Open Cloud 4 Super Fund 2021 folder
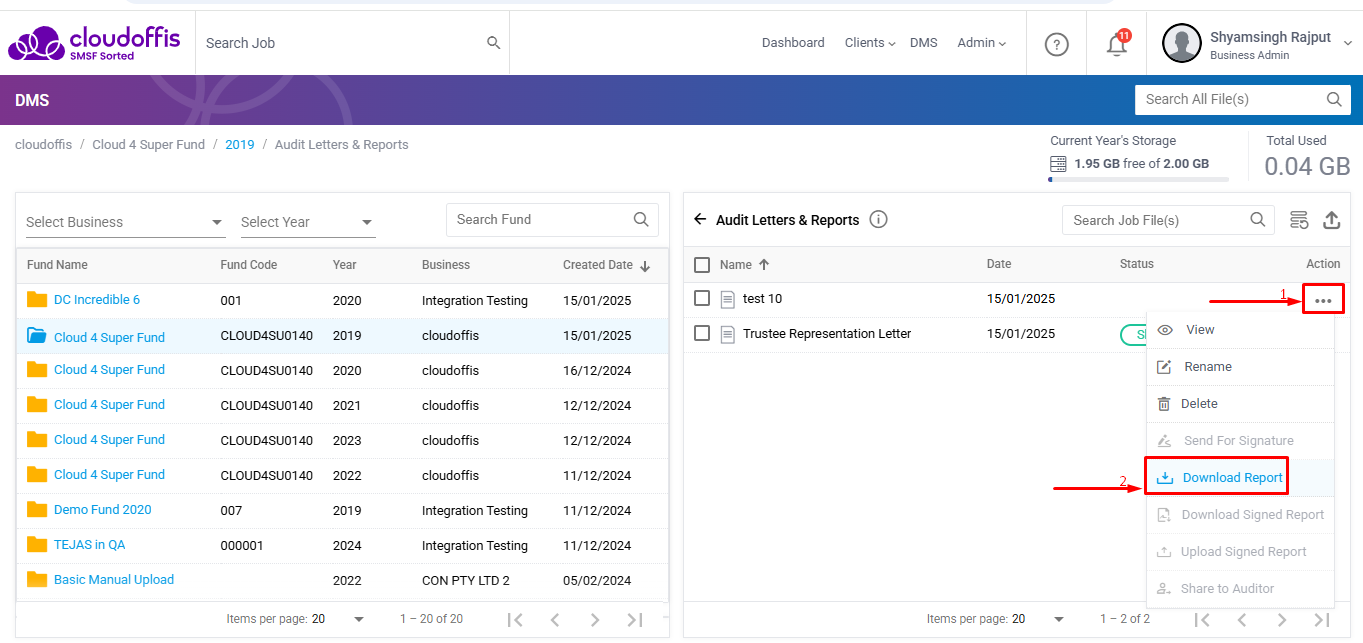Image resolution: width=1363 pixels, height=643 pixels. (109, 405)
